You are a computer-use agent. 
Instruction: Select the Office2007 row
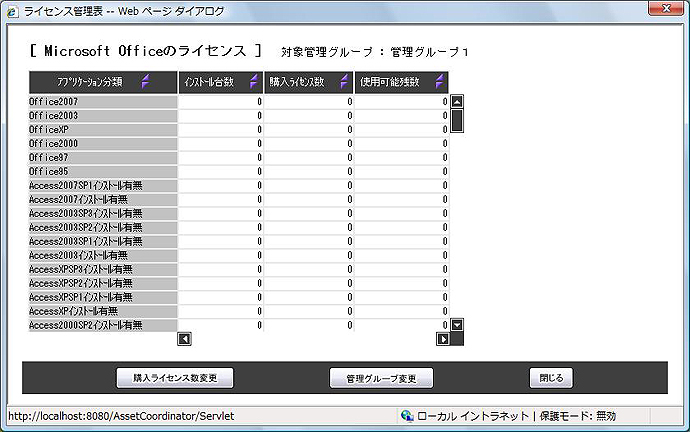coord(239,102)
